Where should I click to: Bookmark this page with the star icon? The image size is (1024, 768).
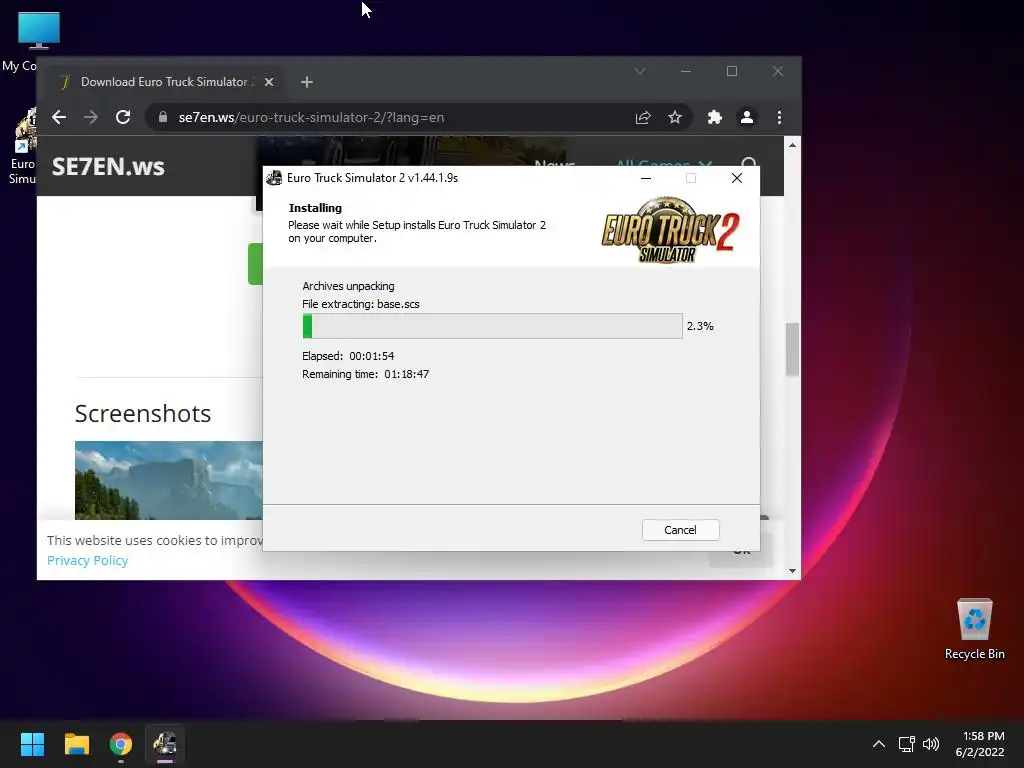pos(675,118)
